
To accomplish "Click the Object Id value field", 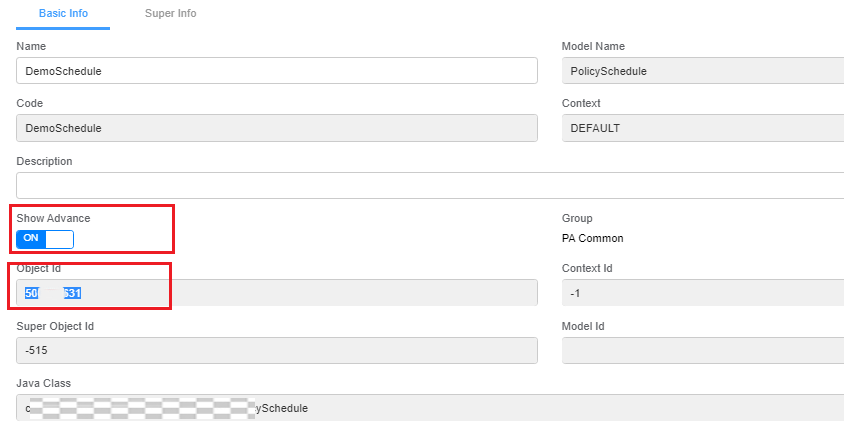I will 277,293.
